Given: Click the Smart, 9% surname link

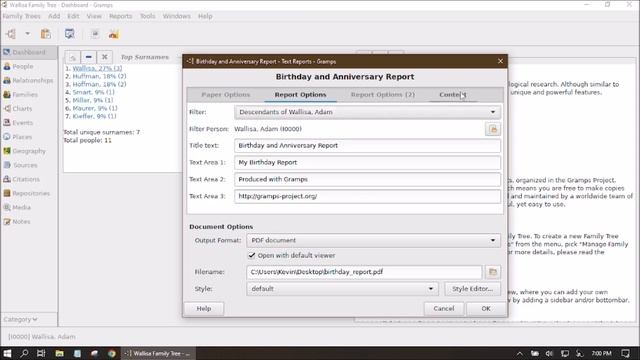Looking at the screenshot, I should coord(93,92).
